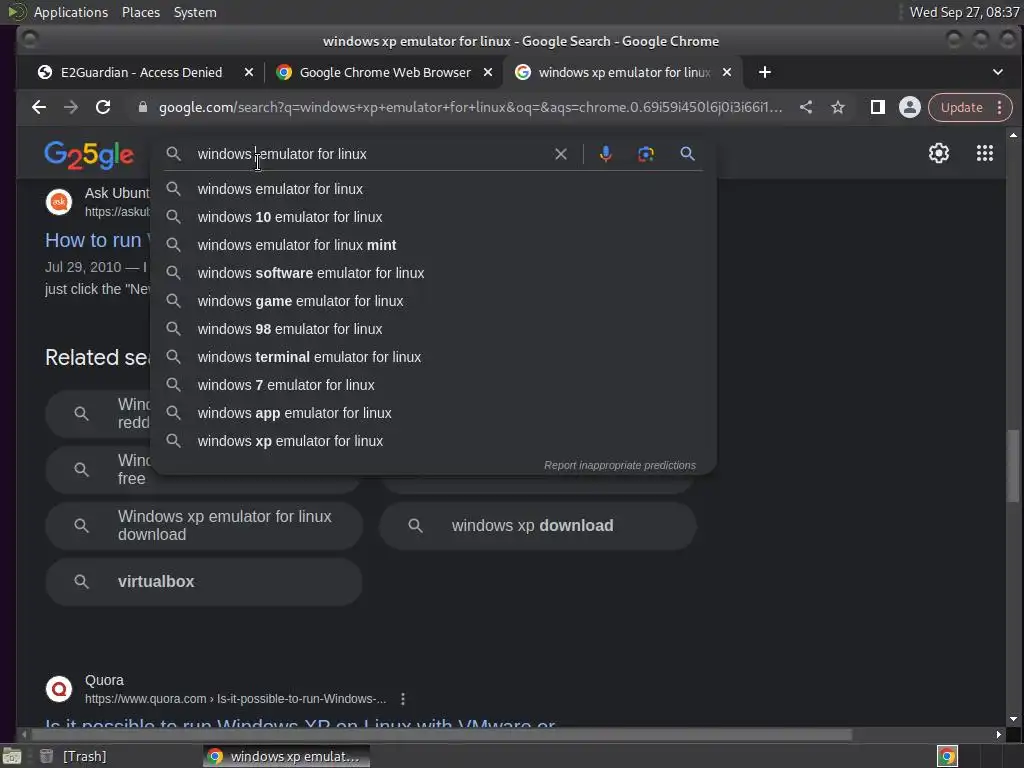Activate the Chrome window in taskbar
The image size is (1024, 768).
286,756
